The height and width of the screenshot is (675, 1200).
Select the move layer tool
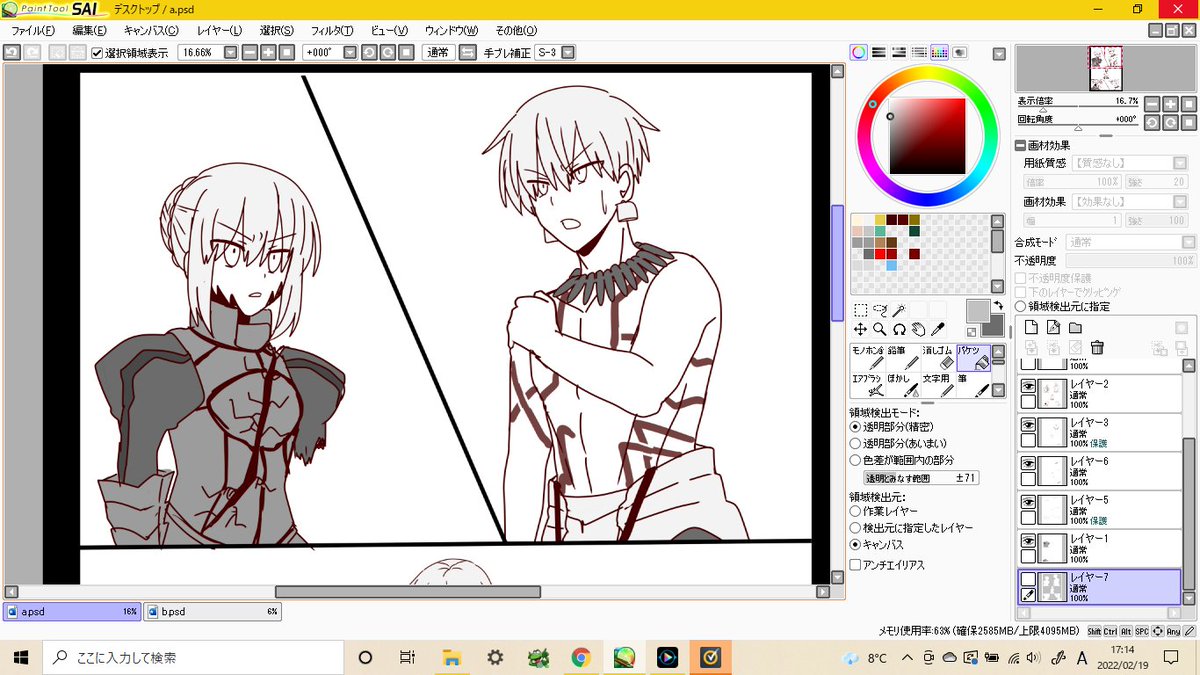coord(860,329)
